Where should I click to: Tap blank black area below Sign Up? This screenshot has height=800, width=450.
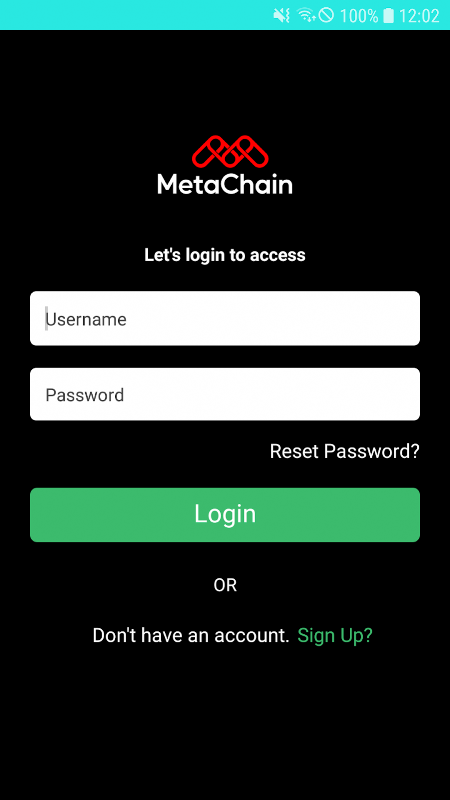[x=225, y=724]
